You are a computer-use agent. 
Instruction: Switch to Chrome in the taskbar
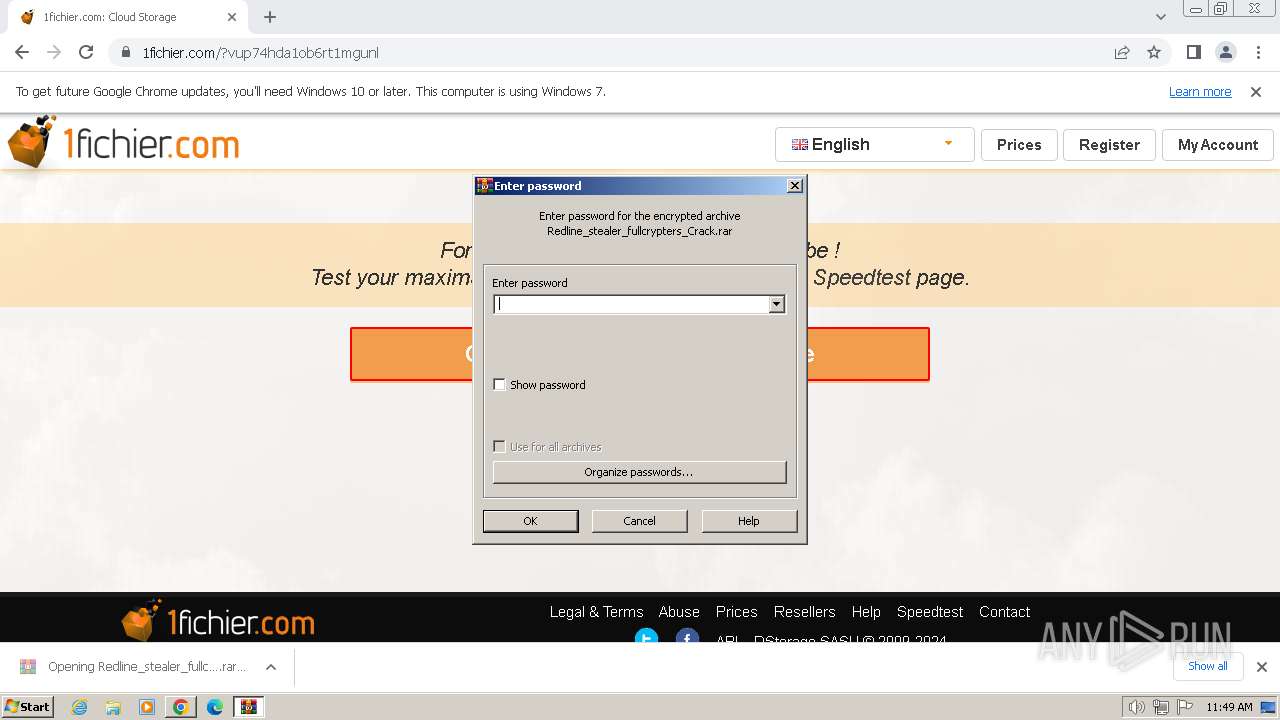180,707
